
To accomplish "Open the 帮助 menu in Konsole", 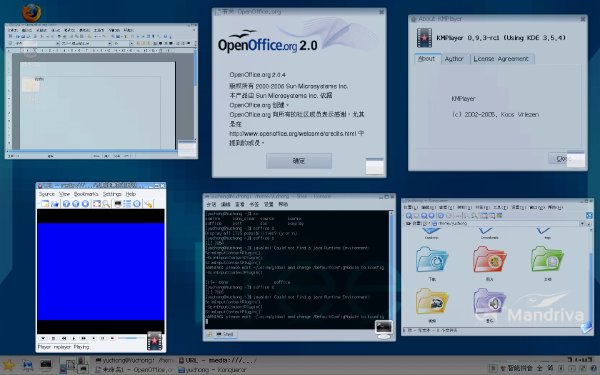I will (x=283, y=204).
